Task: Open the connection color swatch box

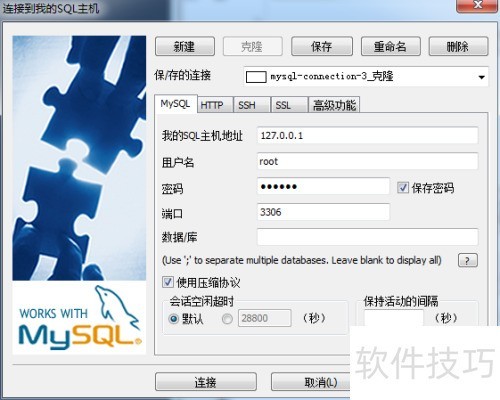Action: [x=256, y=77]
